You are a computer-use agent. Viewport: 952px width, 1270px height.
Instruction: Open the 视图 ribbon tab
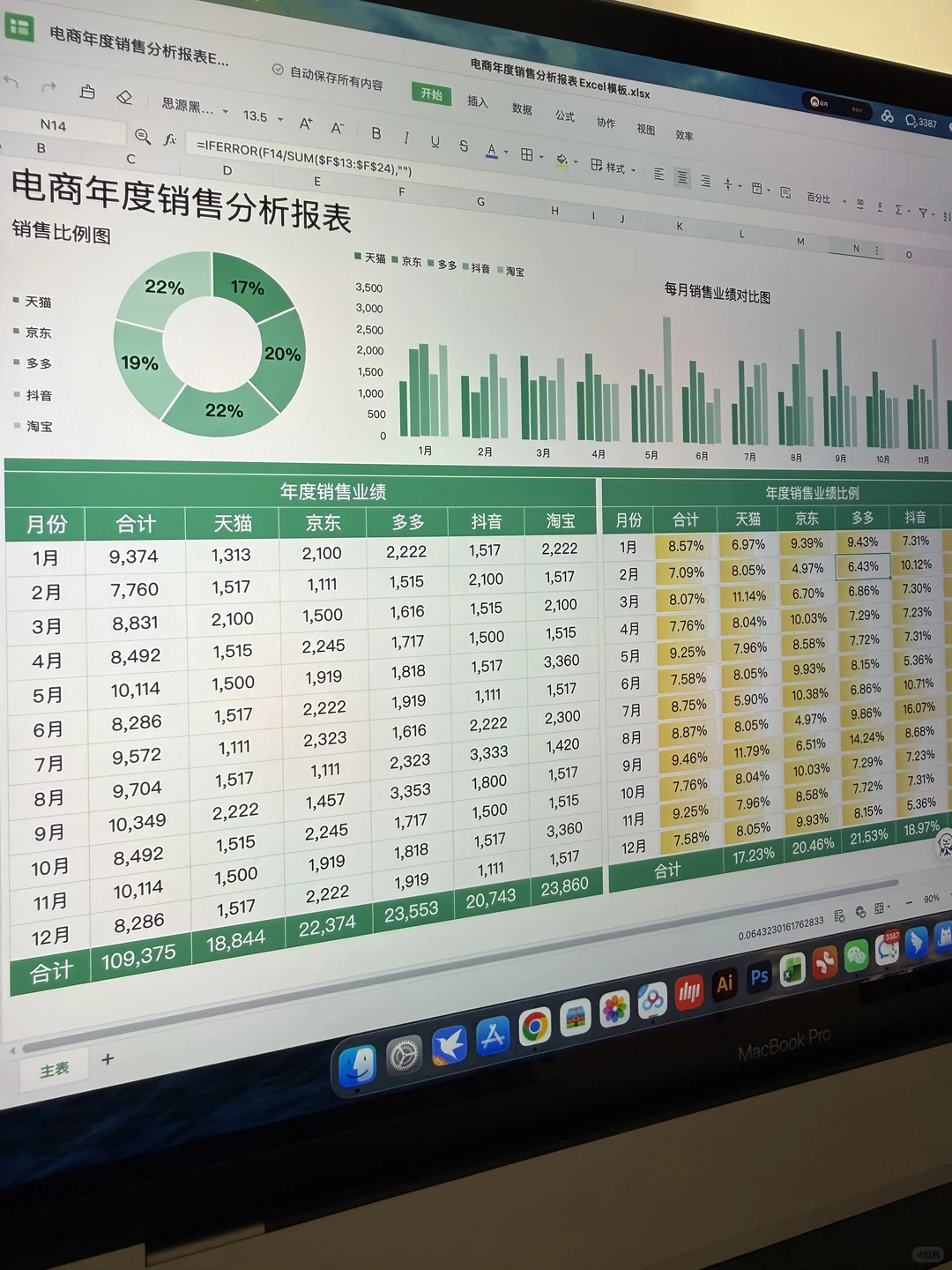pos(646,130)
